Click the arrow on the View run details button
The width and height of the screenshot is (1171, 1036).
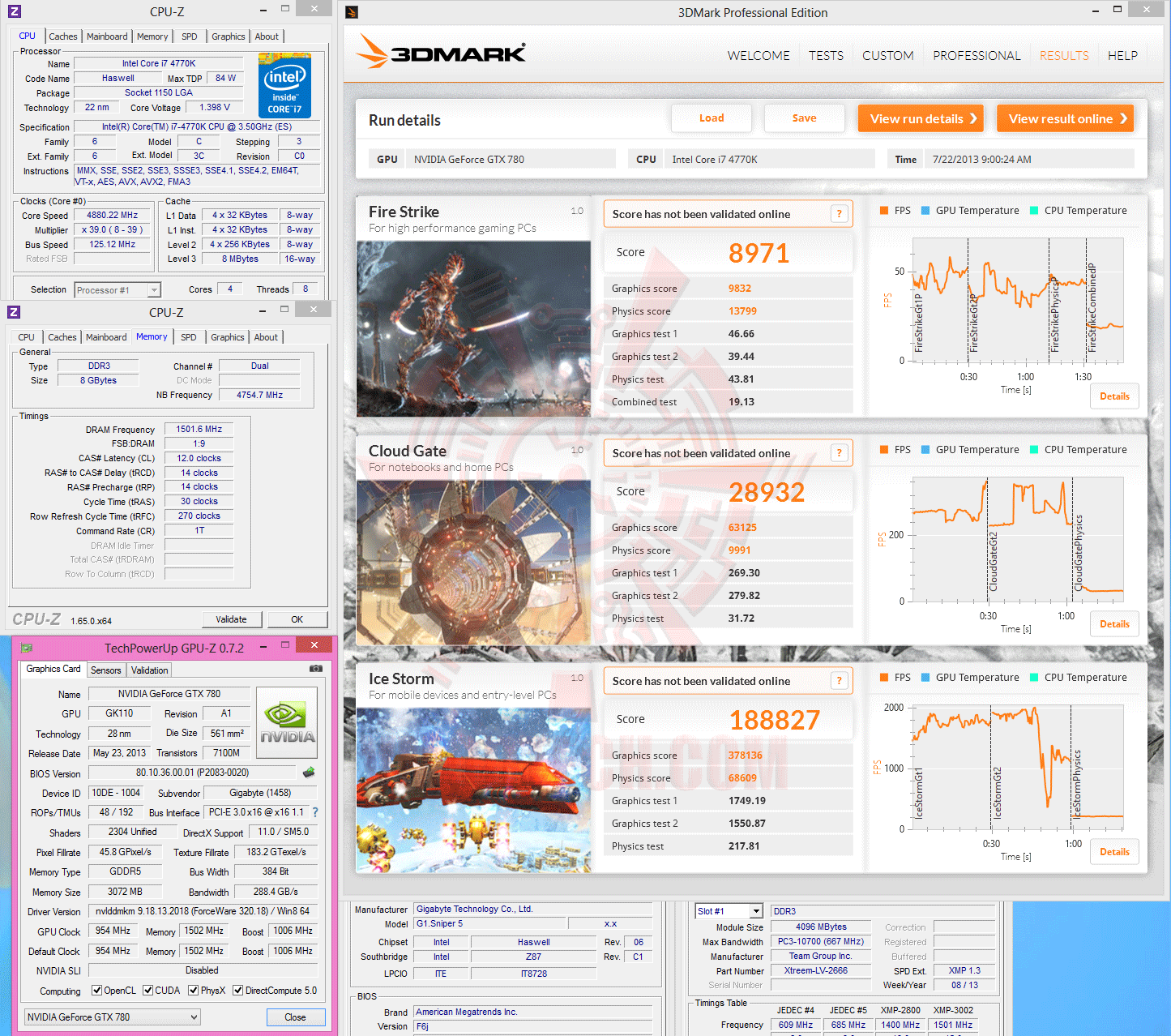[973, 118]
